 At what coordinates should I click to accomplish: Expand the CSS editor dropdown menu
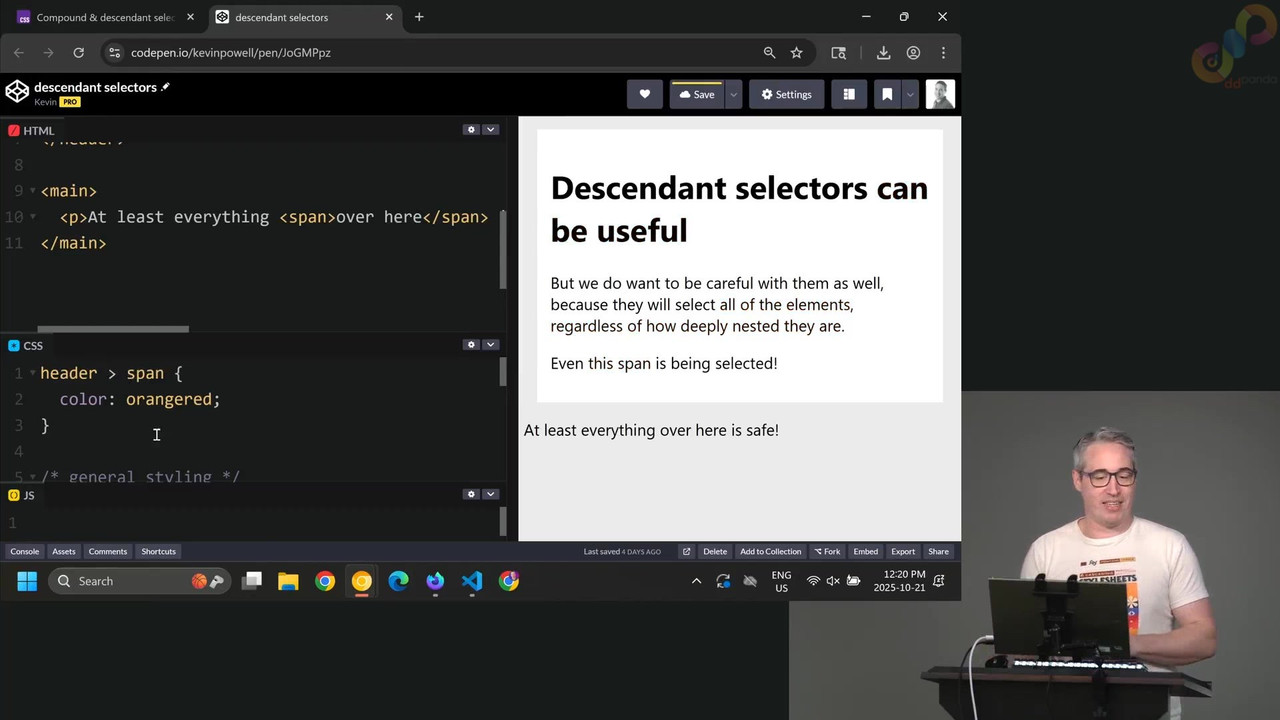(490, 345)
